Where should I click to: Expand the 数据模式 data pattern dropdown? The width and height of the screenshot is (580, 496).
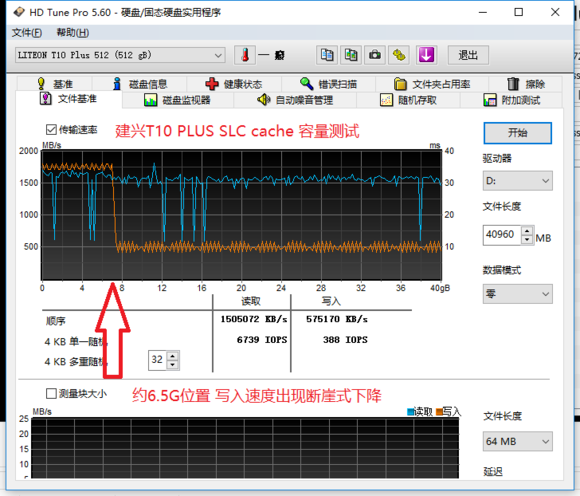click(x=517, y=294)
